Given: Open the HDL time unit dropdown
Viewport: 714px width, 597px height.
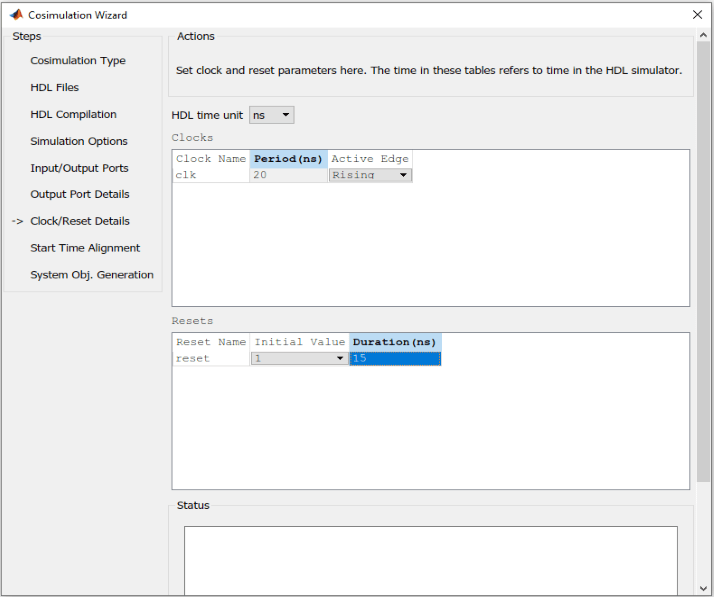Looking at the screenshot, I should click(x=272, y=115).
